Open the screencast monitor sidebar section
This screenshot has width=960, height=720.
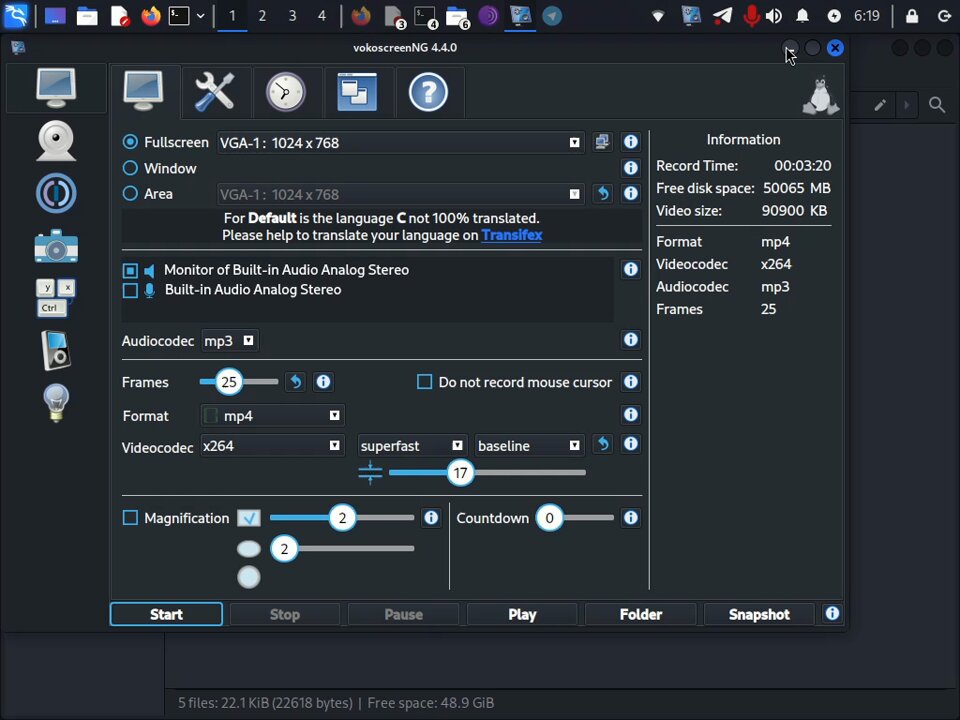[56, 88]
